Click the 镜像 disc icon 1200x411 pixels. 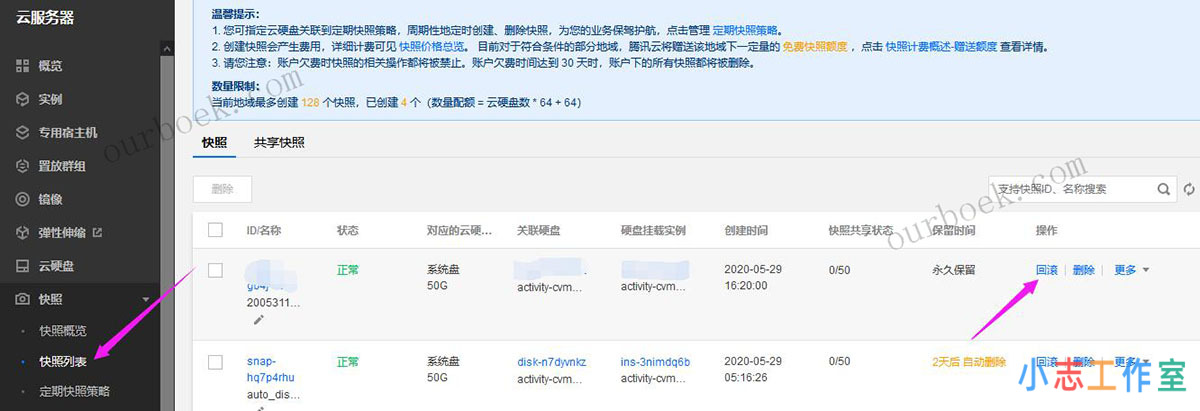point(22,199)
